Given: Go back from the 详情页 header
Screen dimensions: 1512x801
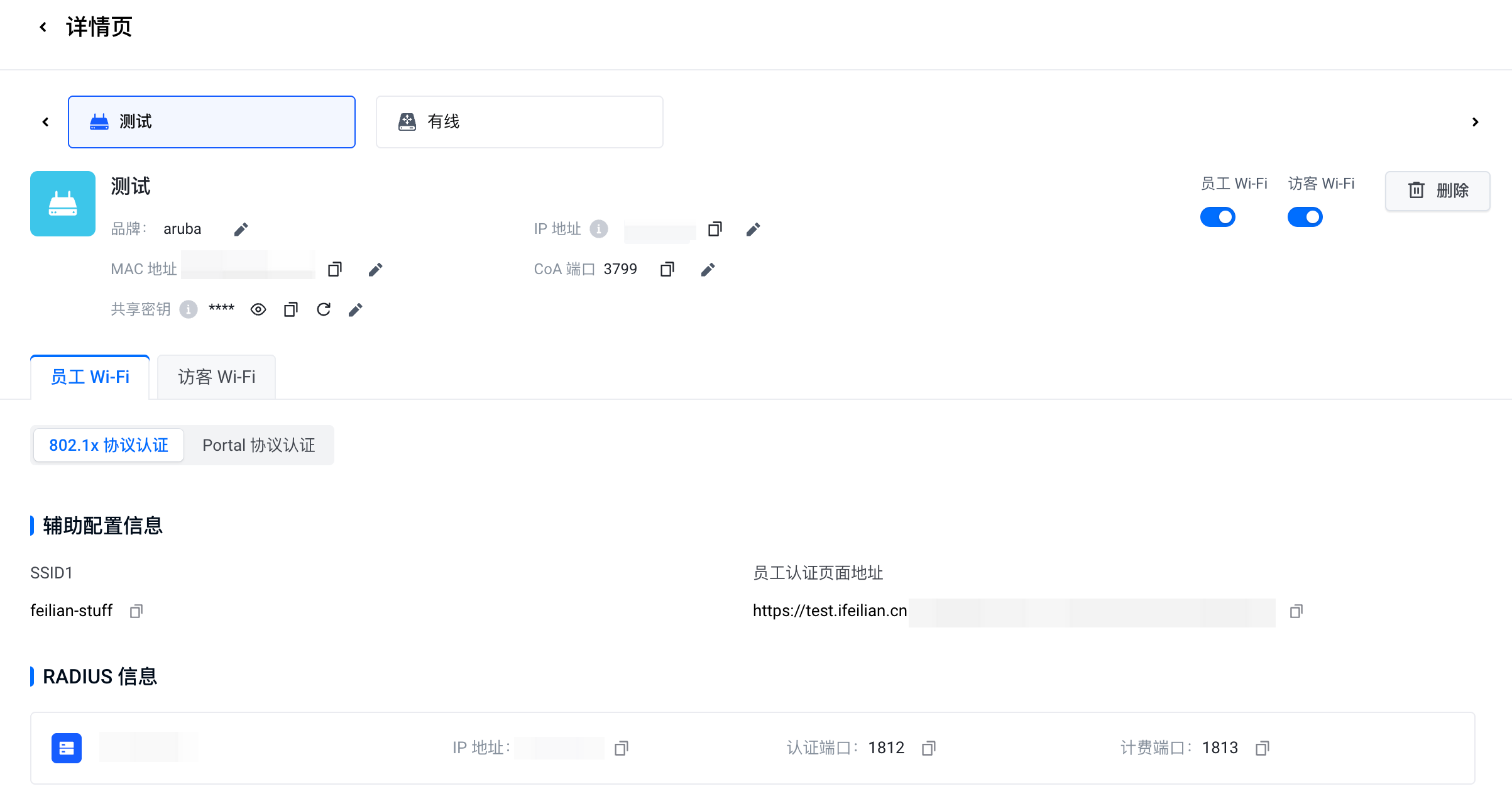Looking at the screenshot, I should pyautogui.click(x=43, y=27).
